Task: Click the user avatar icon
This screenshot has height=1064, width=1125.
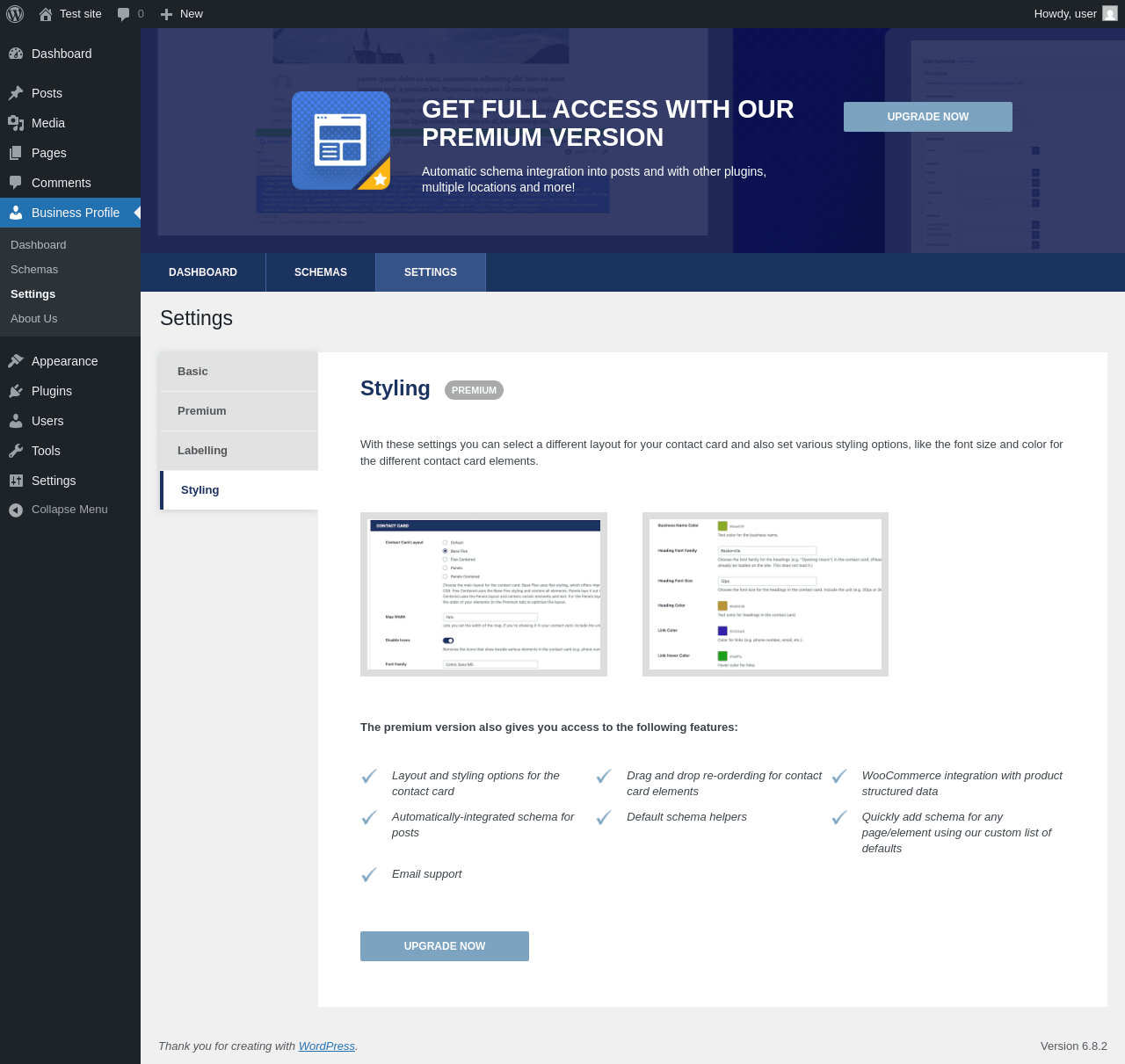Action: point(1110,14)
